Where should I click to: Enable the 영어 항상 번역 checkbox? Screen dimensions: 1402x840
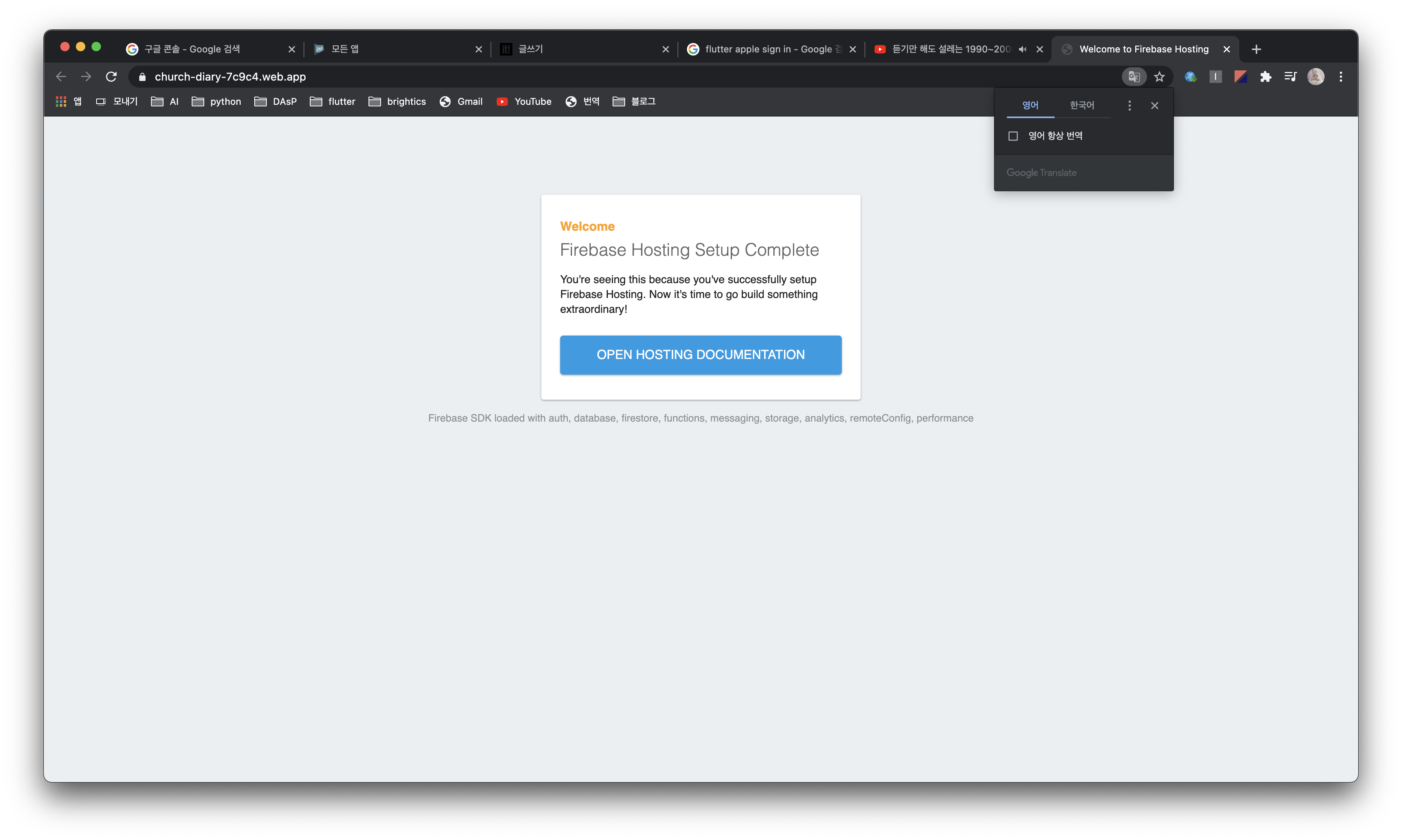pyautogui.click(x=1013, y=136)
